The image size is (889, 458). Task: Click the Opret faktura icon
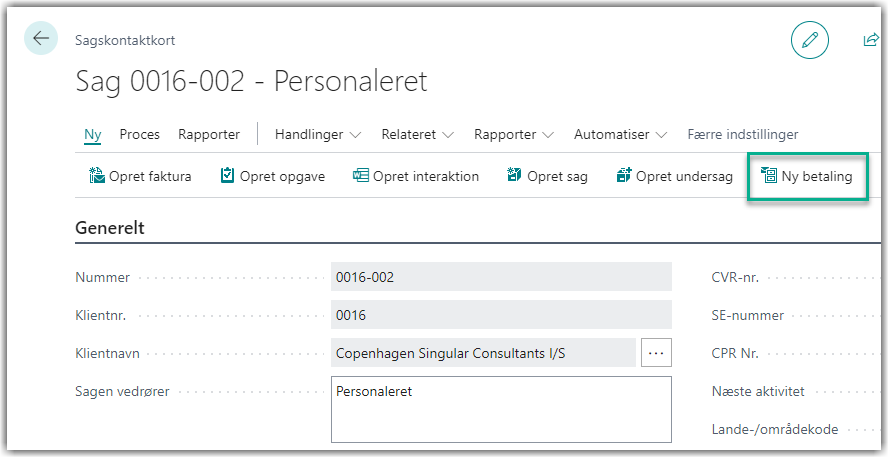[97, 176]
